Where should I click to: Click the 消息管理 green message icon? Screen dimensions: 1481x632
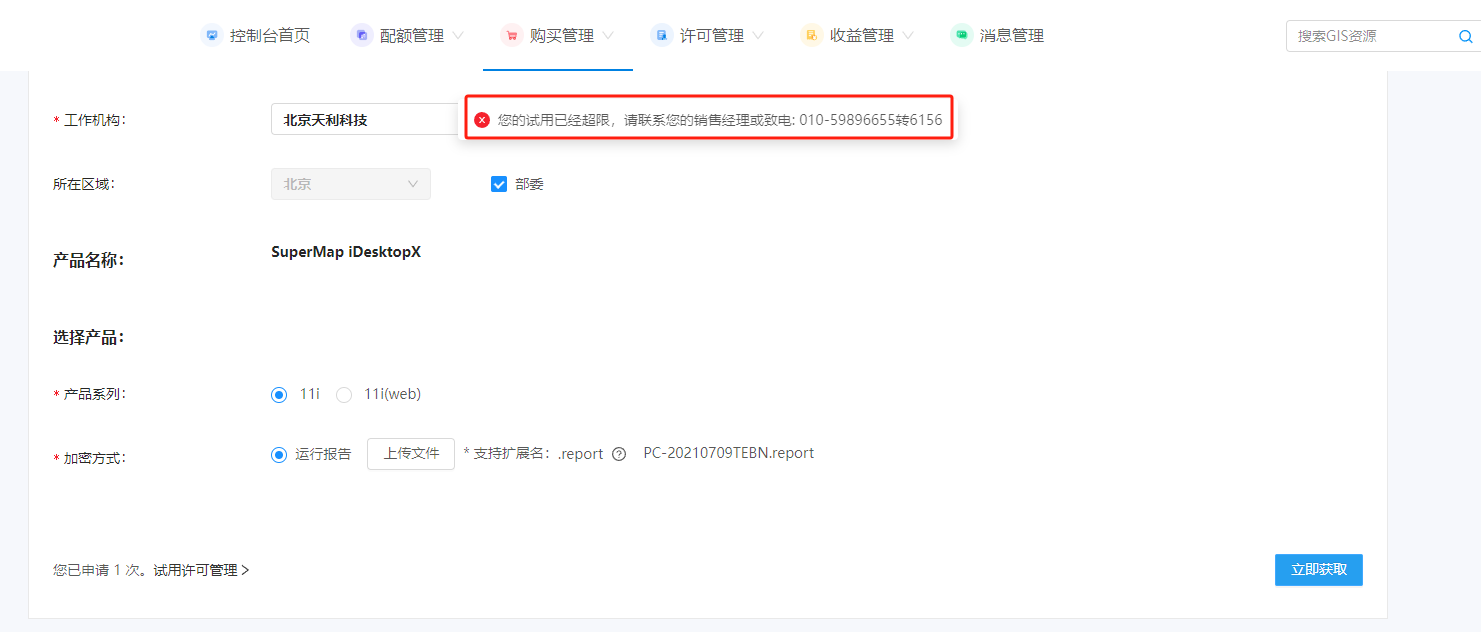[961, 36]
